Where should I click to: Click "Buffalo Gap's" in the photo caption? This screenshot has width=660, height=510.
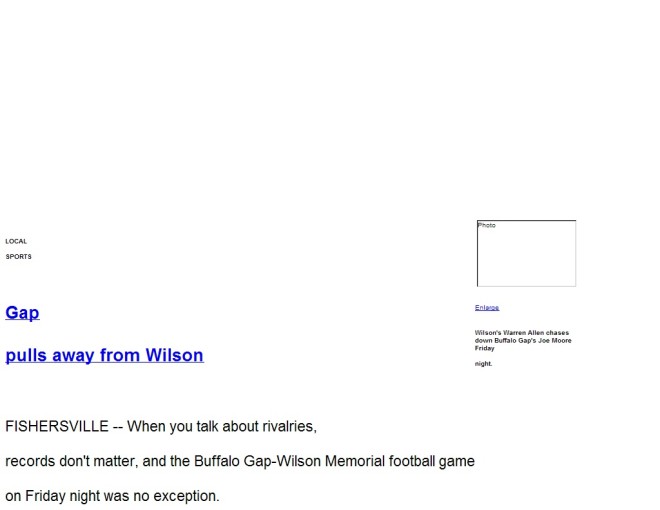click(515, 340)
